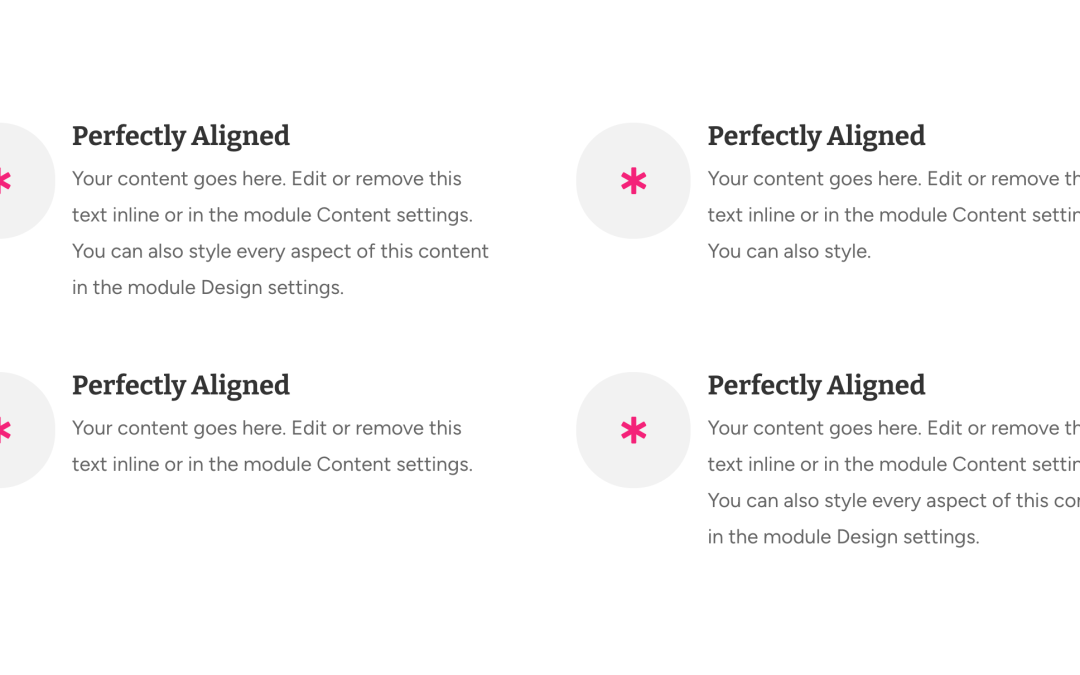Viewport: 1080px width, 675px height.
Task: Click "Your content goes here" line in the upper-right blurb
Action: pos(893,179)
